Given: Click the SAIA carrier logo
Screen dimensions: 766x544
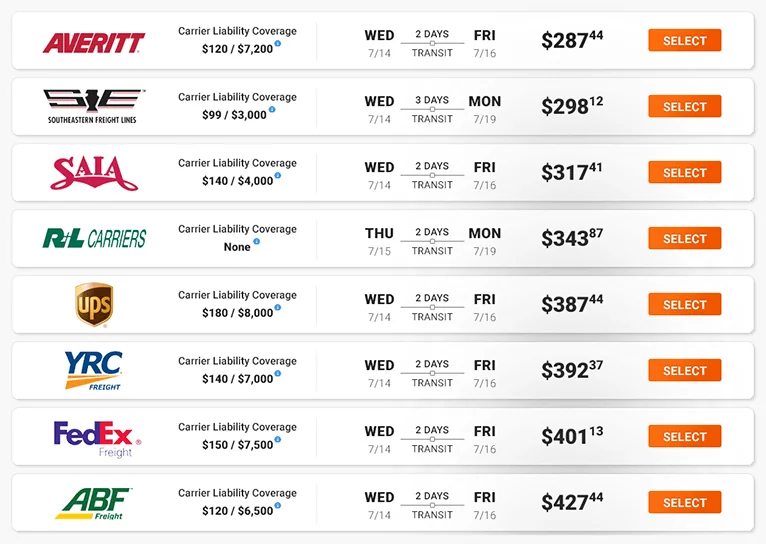Looking at the screenshot, I should [x=94, y=173].
